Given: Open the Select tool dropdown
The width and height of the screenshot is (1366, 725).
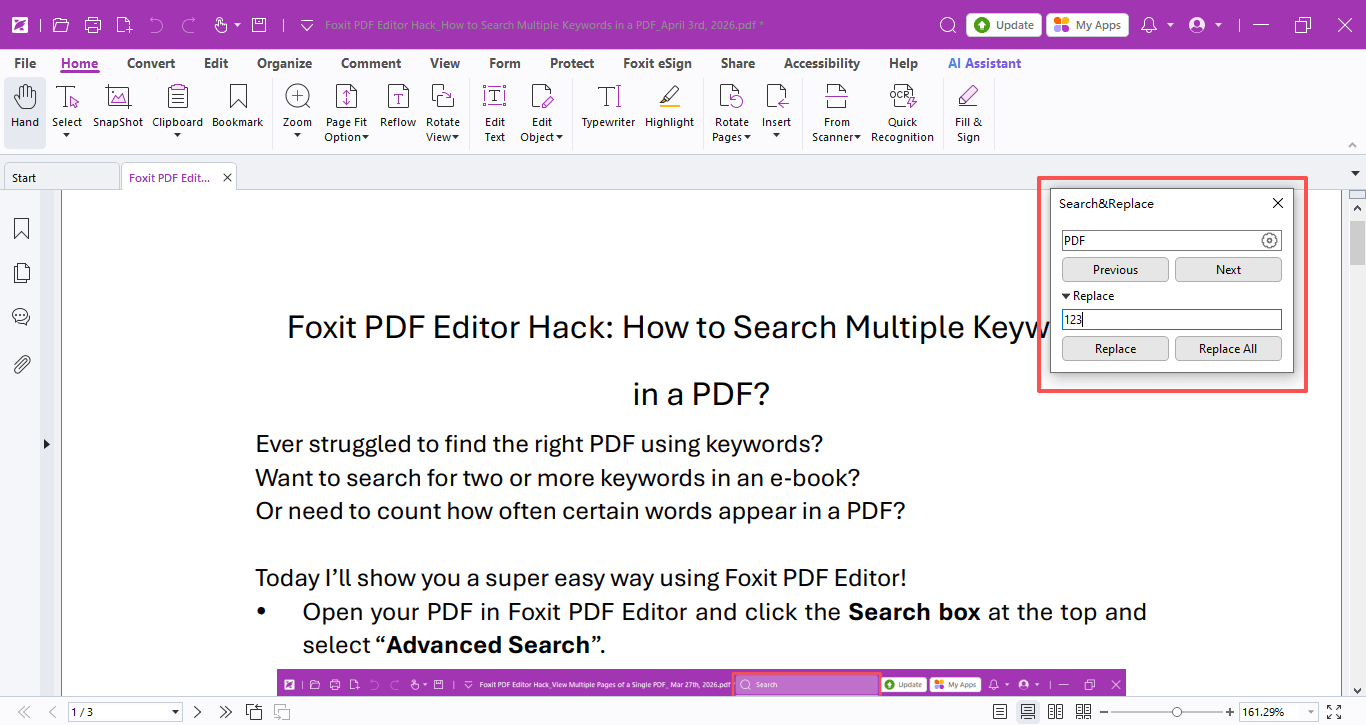Looking at the screenshot, I should tap(67, 136).
